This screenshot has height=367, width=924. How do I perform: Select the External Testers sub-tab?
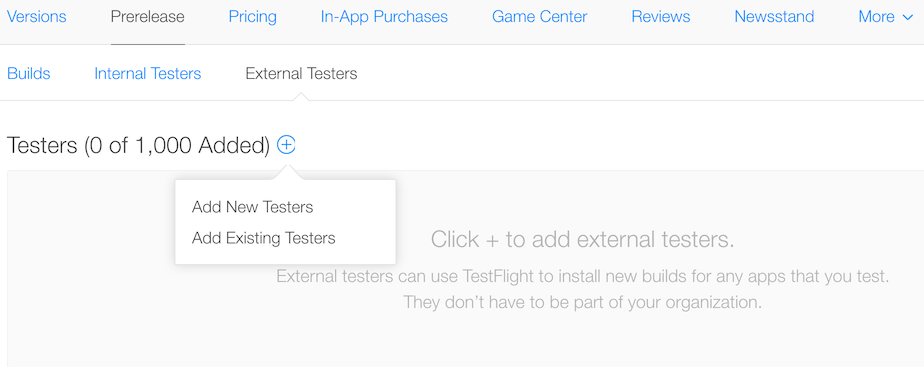[x=301, y=74]
